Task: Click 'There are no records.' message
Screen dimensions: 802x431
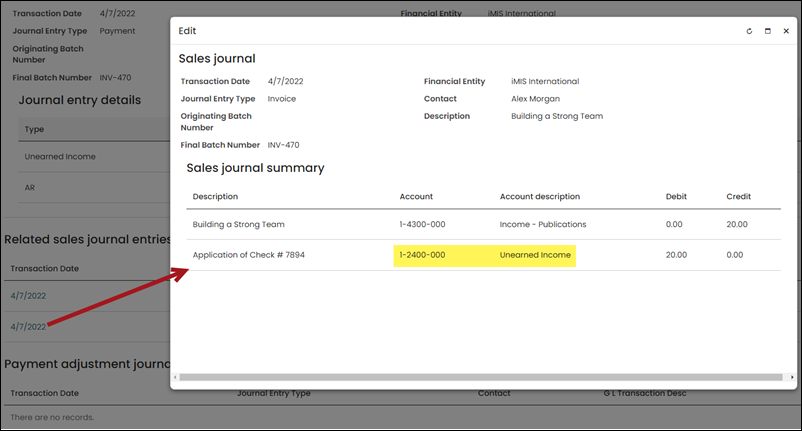Action: tap(52, 417)
